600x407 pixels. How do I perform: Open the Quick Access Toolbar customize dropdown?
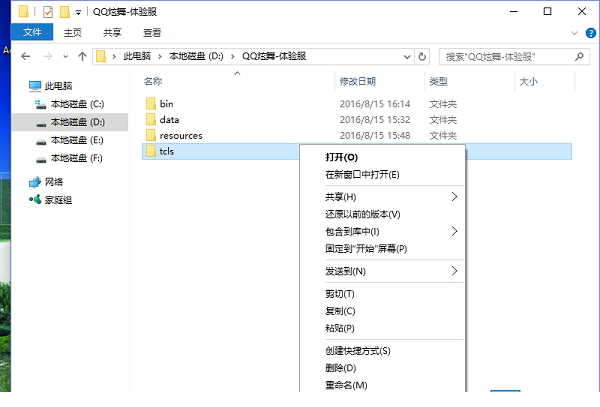[78, 12]
